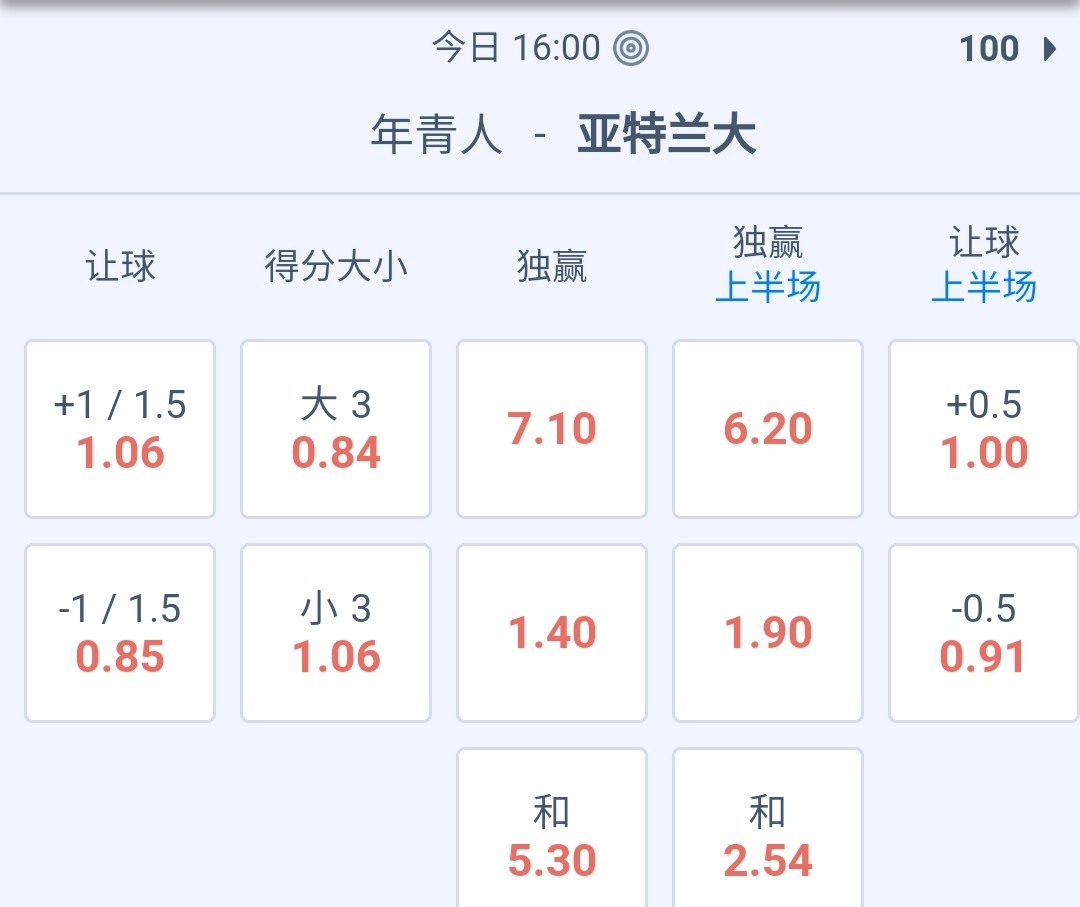Viewport: 1080px width, 907px height.
Task: Select first-half draw (和) at 2.54
Action: click(x=768, y=835)
